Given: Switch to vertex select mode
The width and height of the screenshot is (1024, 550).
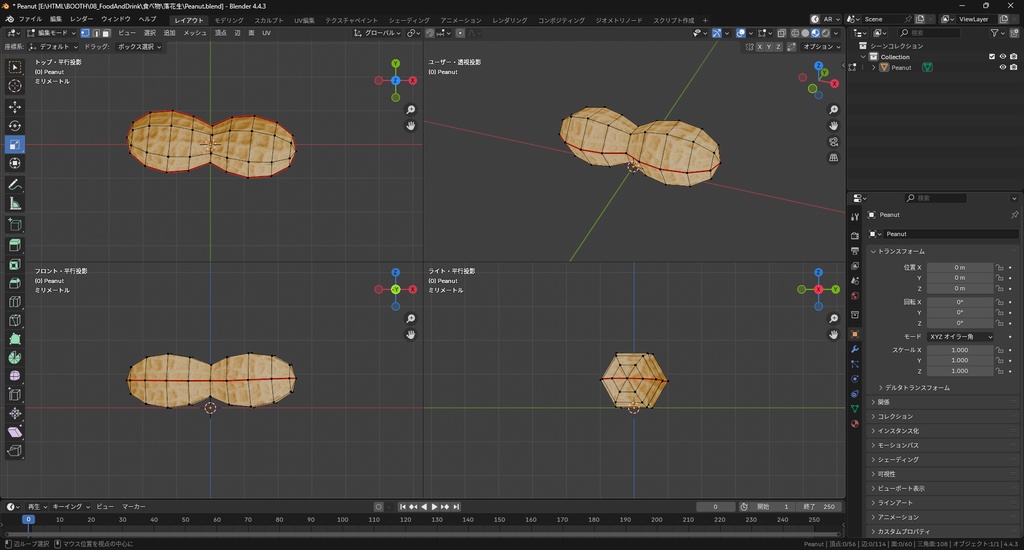Looking at the screenshot, I should (87, 33).
